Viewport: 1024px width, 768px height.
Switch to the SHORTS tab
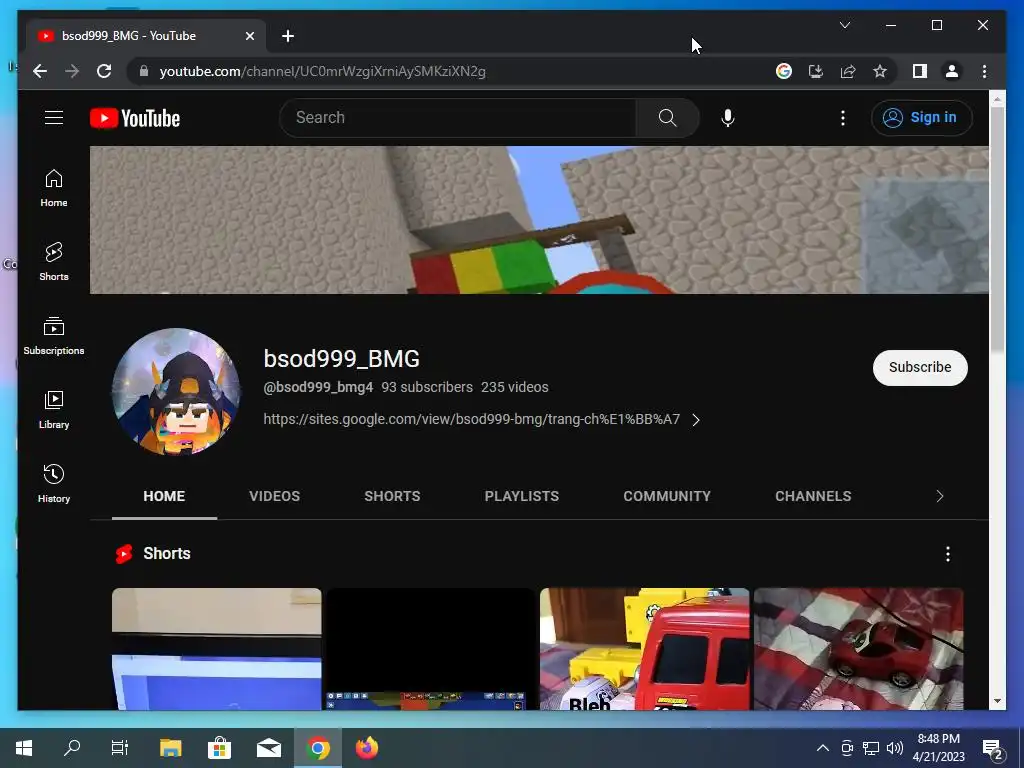[x=392, y=496]
